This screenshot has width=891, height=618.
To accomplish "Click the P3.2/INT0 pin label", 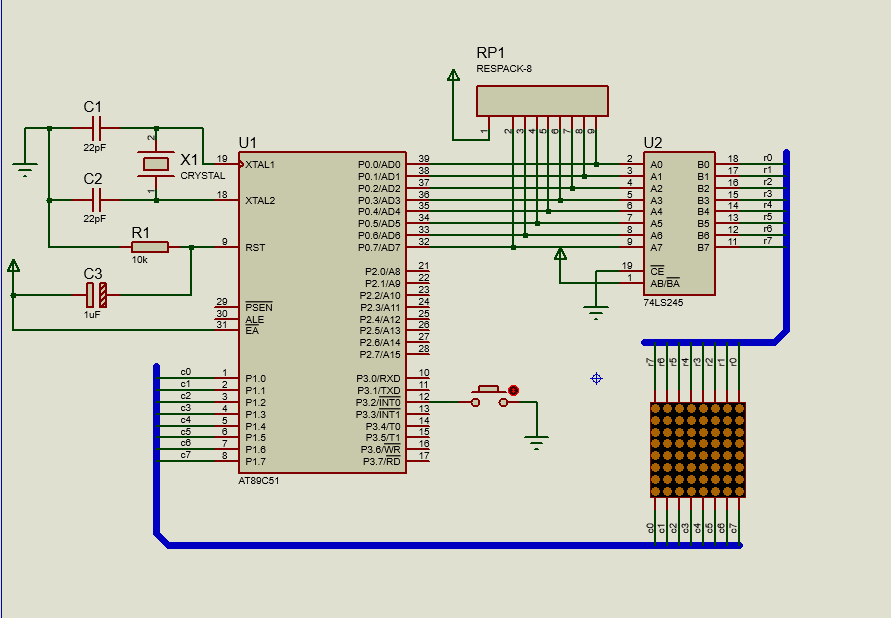I will pos(378,402).
